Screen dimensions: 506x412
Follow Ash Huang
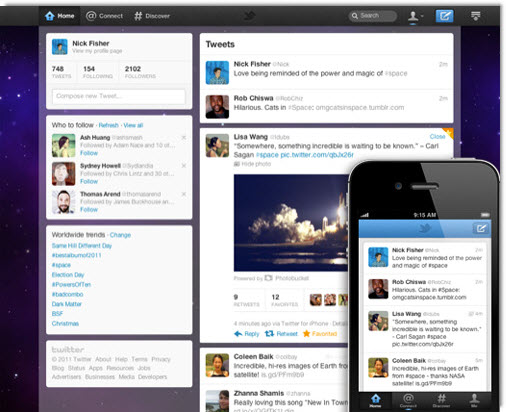89,153
